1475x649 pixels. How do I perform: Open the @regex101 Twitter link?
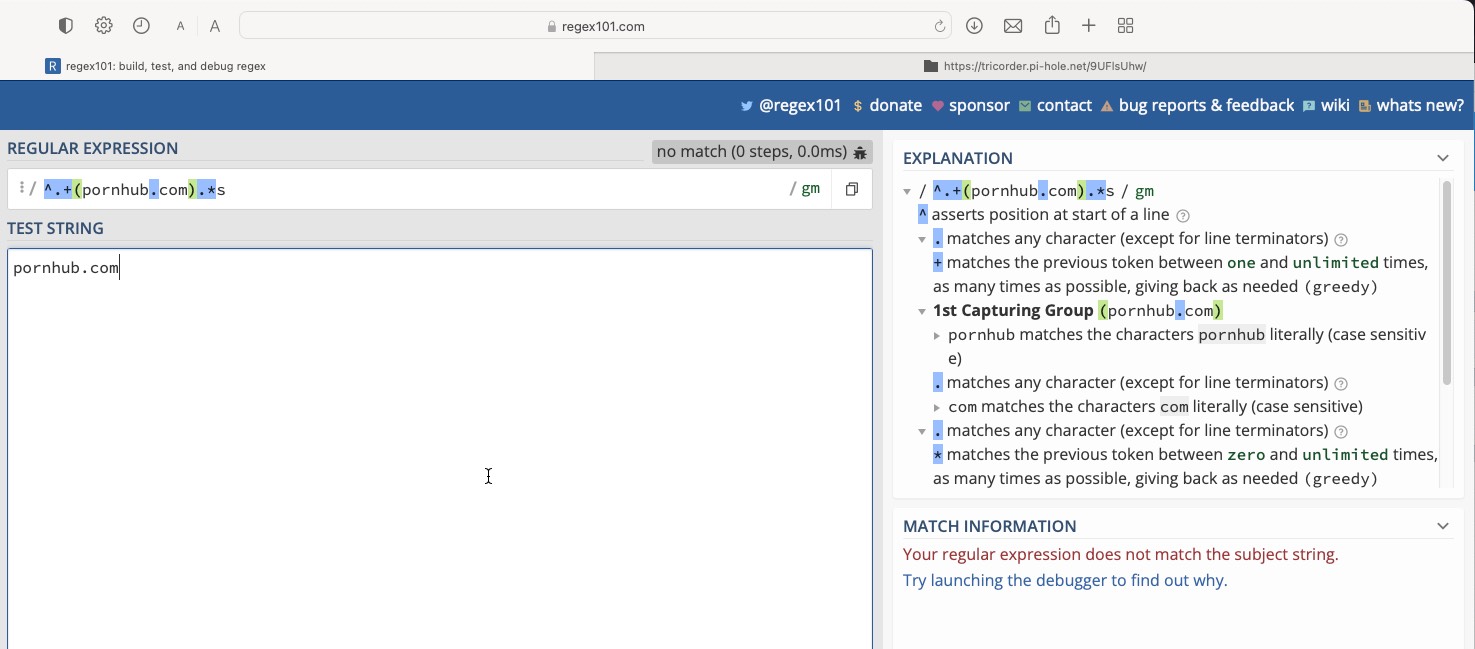coord(791,105)
